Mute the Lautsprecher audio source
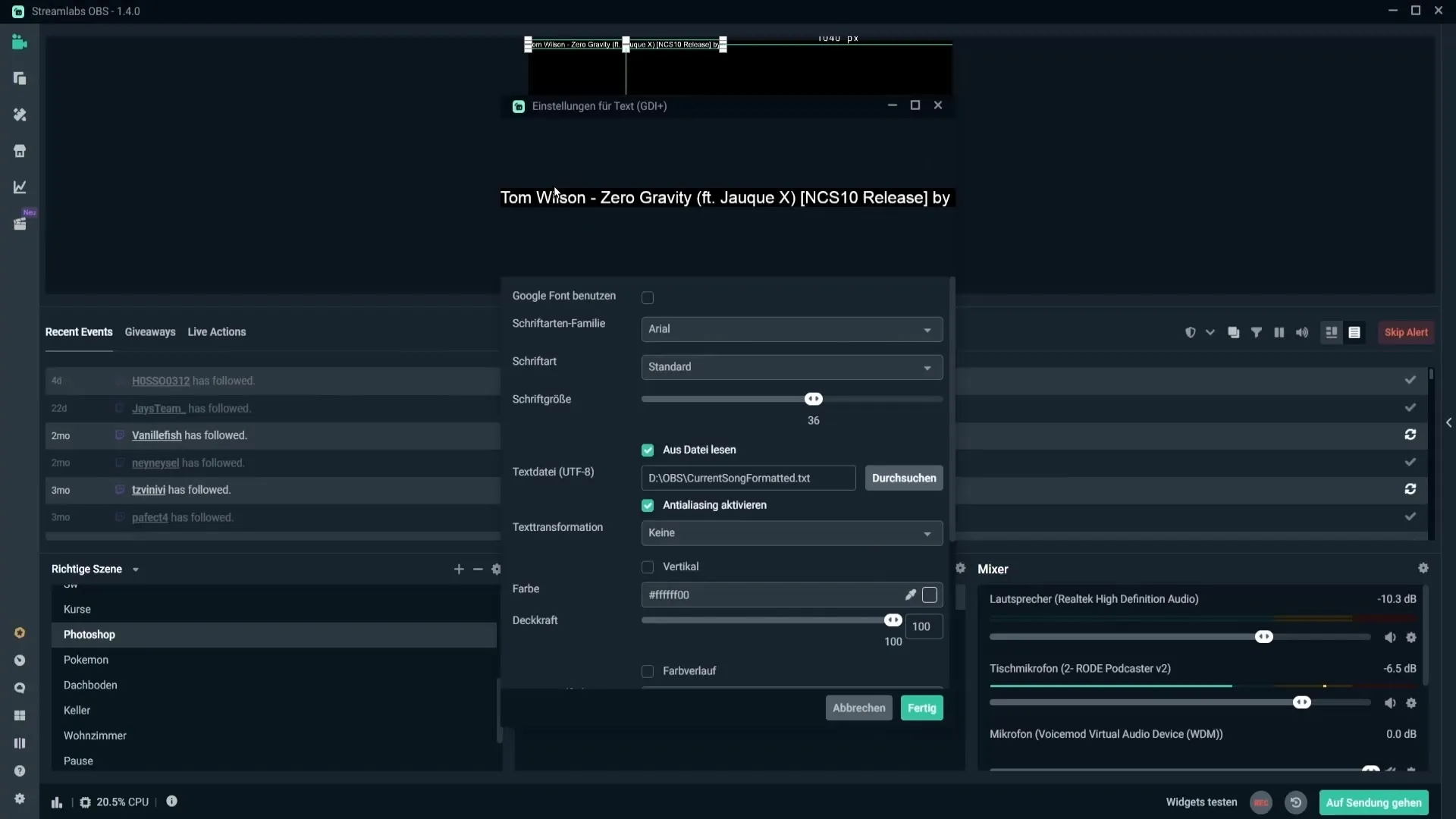Screen dimensions: 1456x819 [1390, 638]
